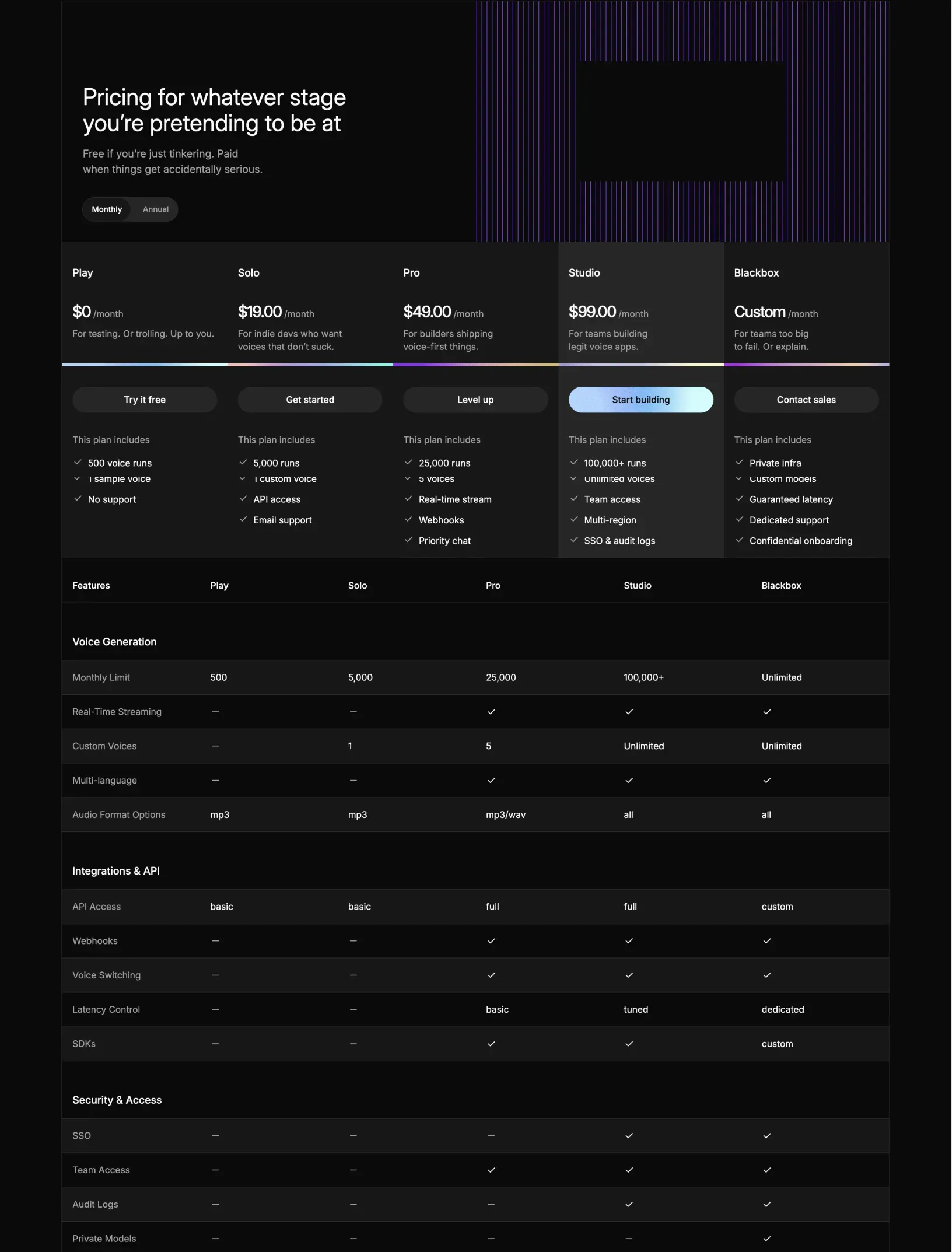
Task: Click the $99.00 Studio price
Action: tap(592, 312)
